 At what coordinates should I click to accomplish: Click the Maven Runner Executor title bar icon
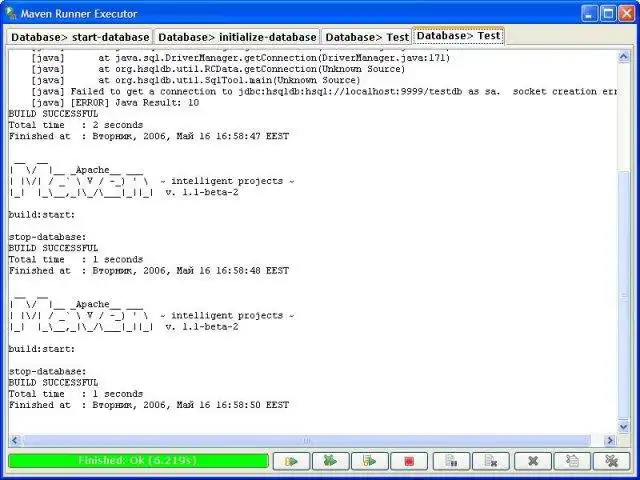click(11, 13)
